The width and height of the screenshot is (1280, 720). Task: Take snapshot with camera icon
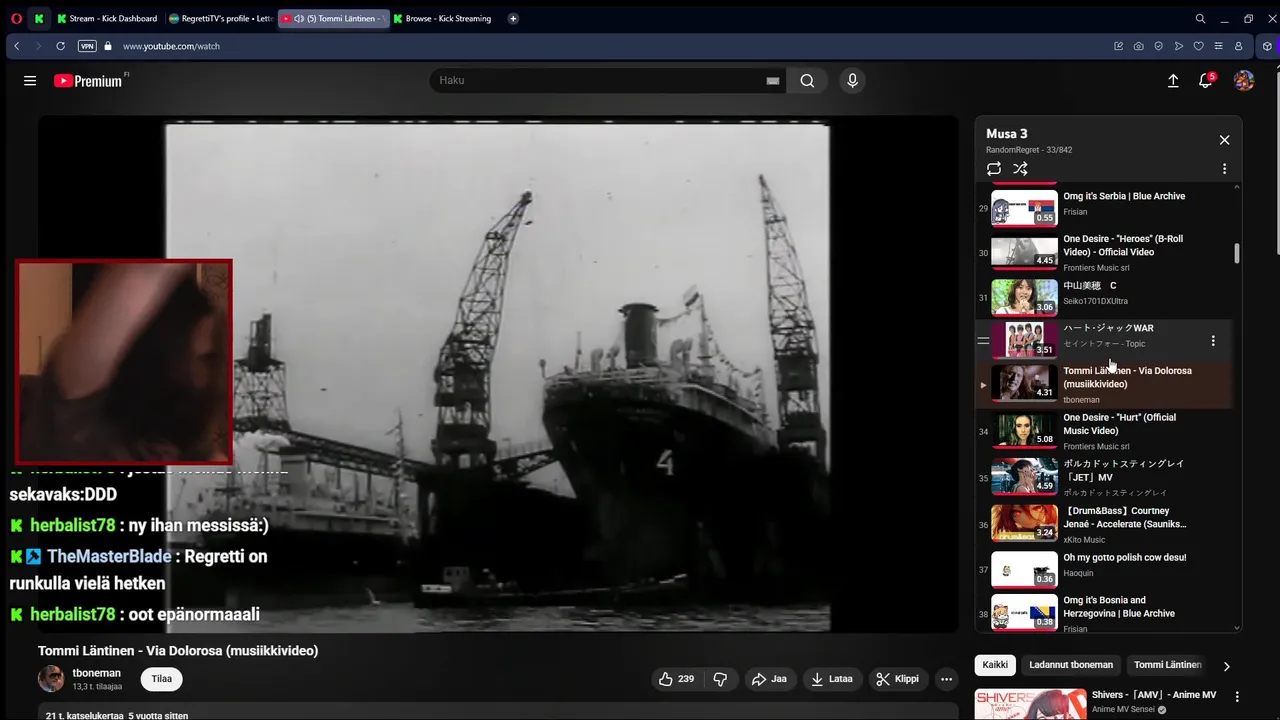point(1139,46)
